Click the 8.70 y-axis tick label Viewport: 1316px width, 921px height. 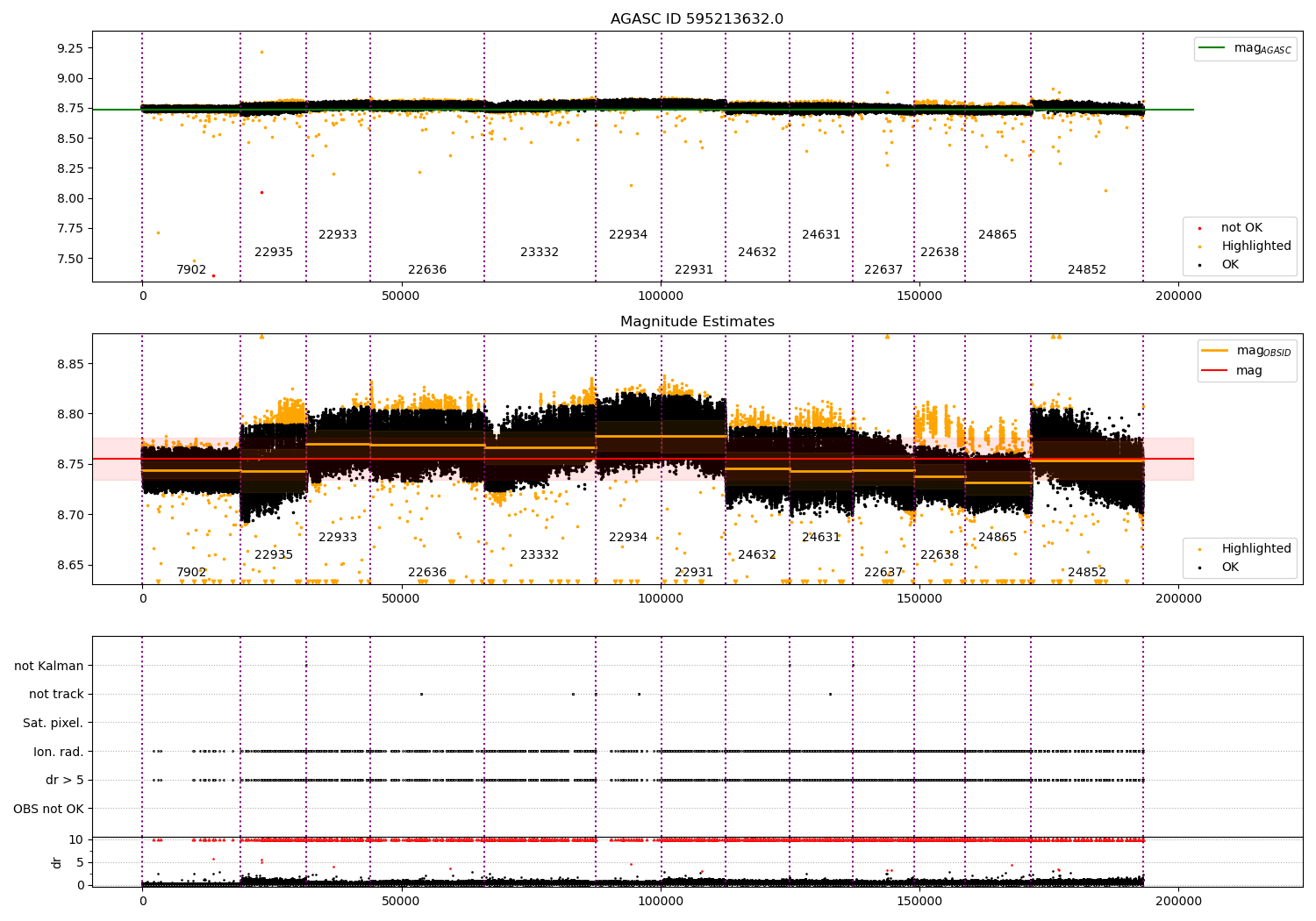pyautogui.click(x=69, y=515)
